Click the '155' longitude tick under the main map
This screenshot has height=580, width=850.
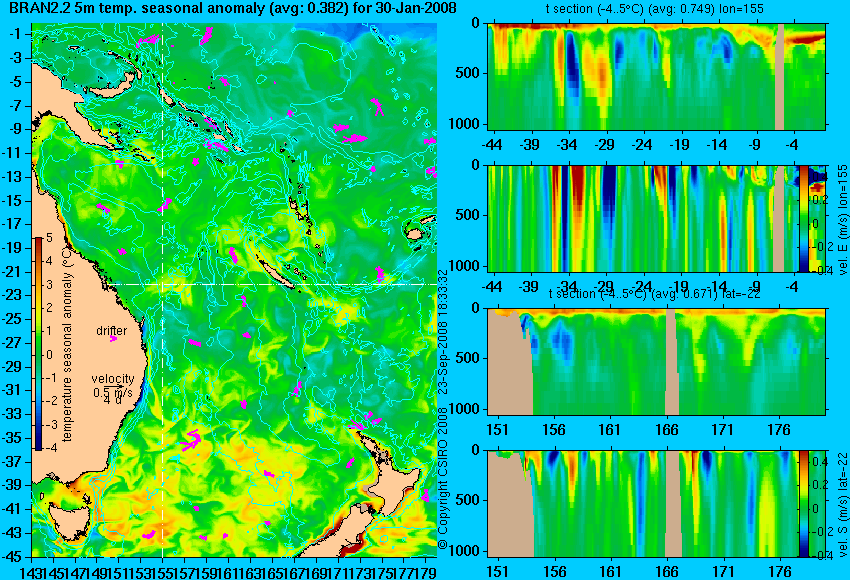[x=163, y=572]
